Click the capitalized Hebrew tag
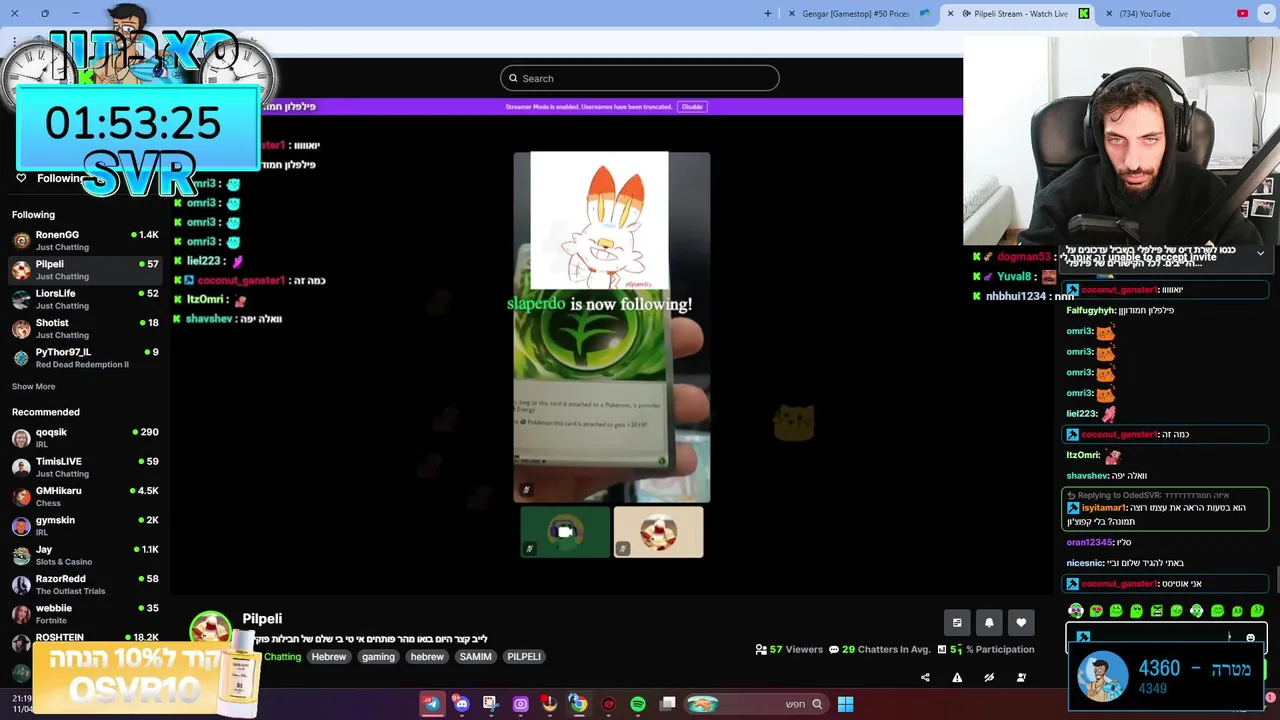Image resolution: width=1280 pixels, height=720 pixels. 329,657
